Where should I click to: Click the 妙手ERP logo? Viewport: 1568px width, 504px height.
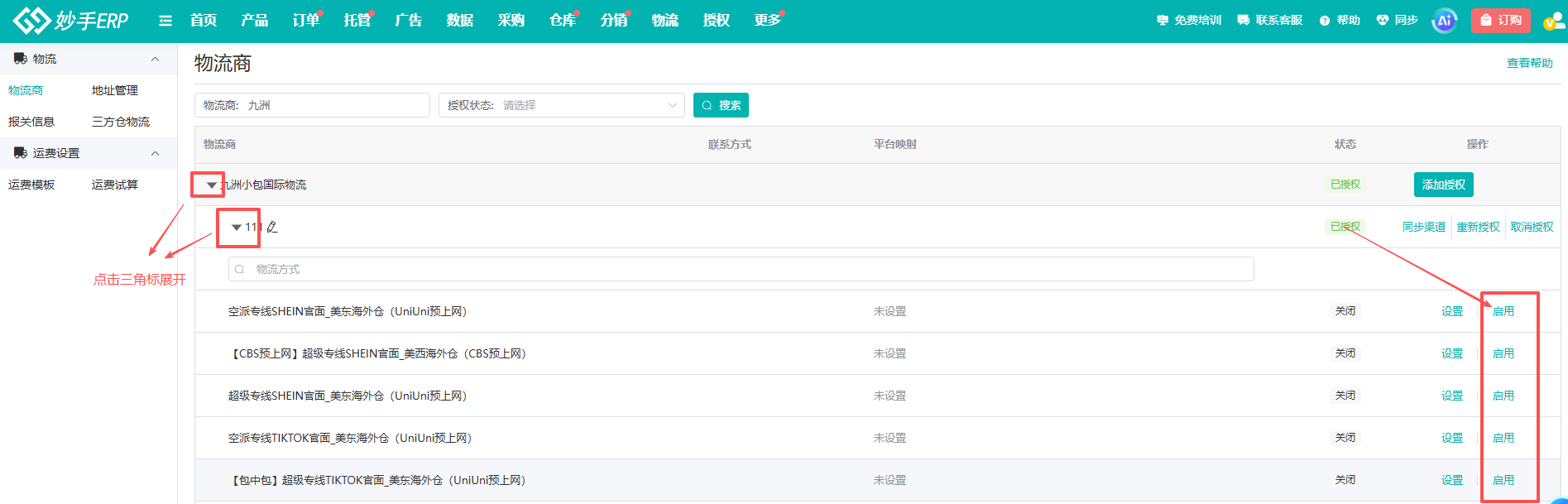pos(71,21)
